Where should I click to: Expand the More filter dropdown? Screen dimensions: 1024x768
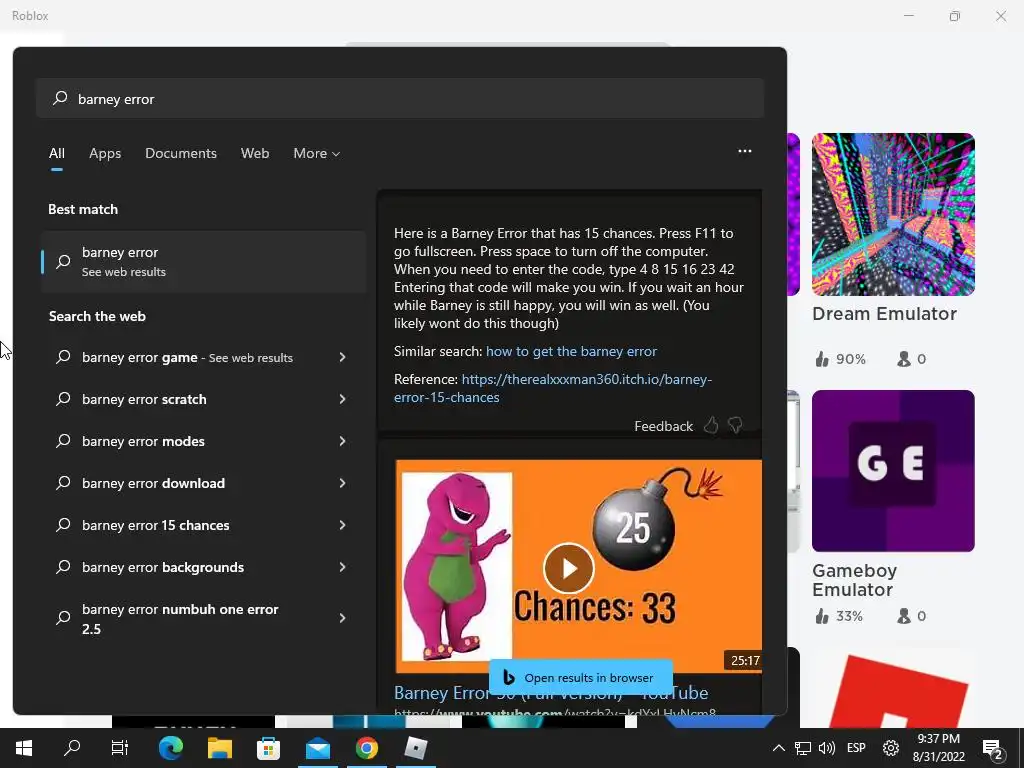tap(317, 153)
